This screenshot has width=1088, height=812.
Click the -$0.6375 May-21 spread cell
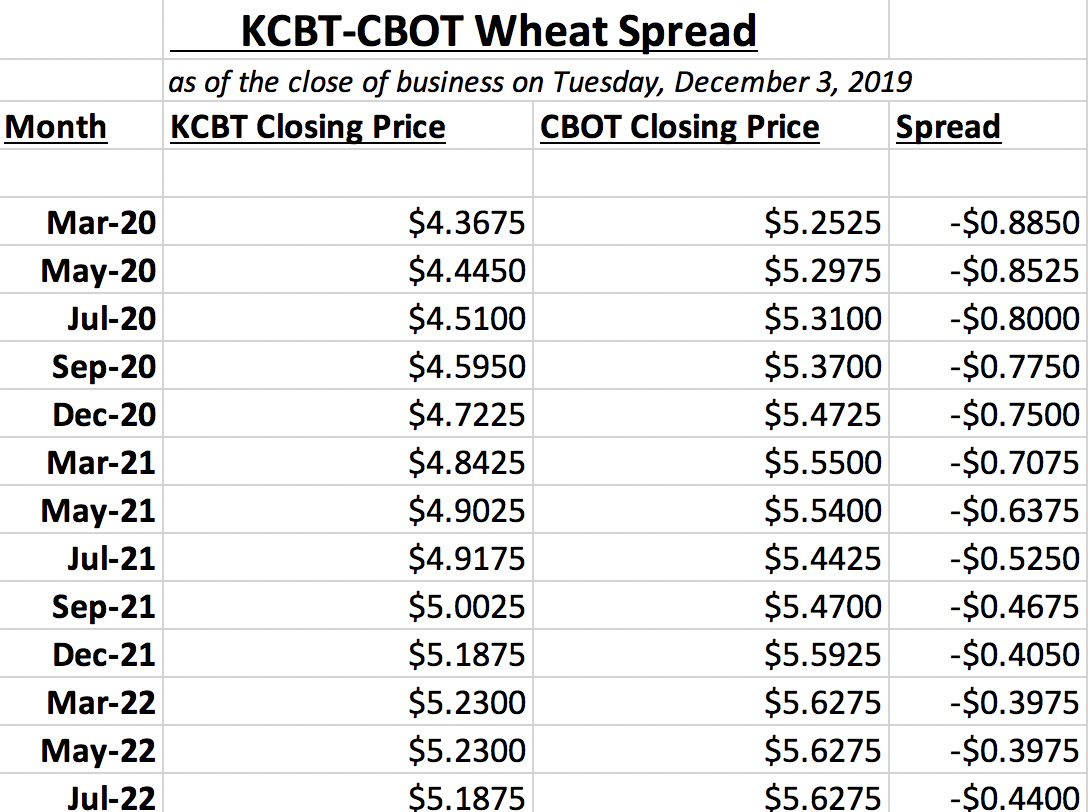click(988, 510)
